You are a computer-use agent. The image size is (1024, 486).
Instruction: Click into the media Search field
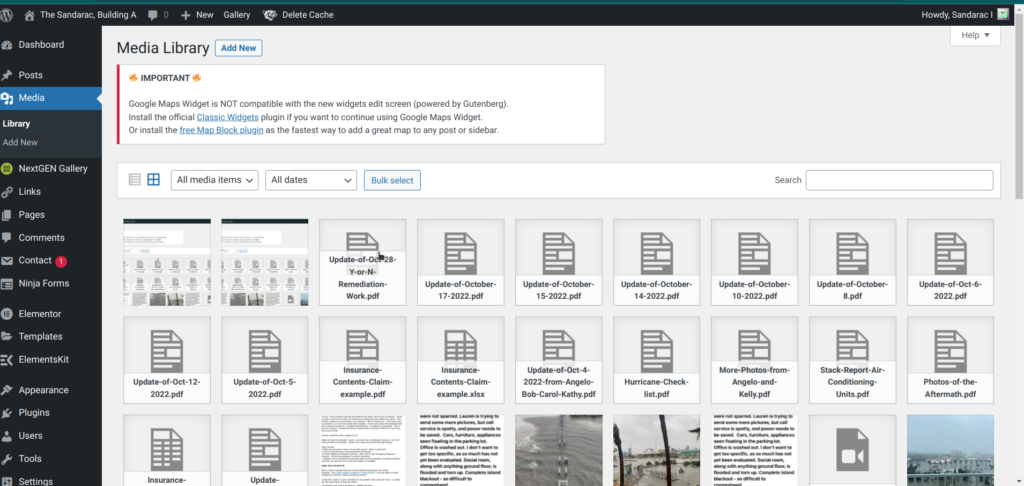coord(899,180)
